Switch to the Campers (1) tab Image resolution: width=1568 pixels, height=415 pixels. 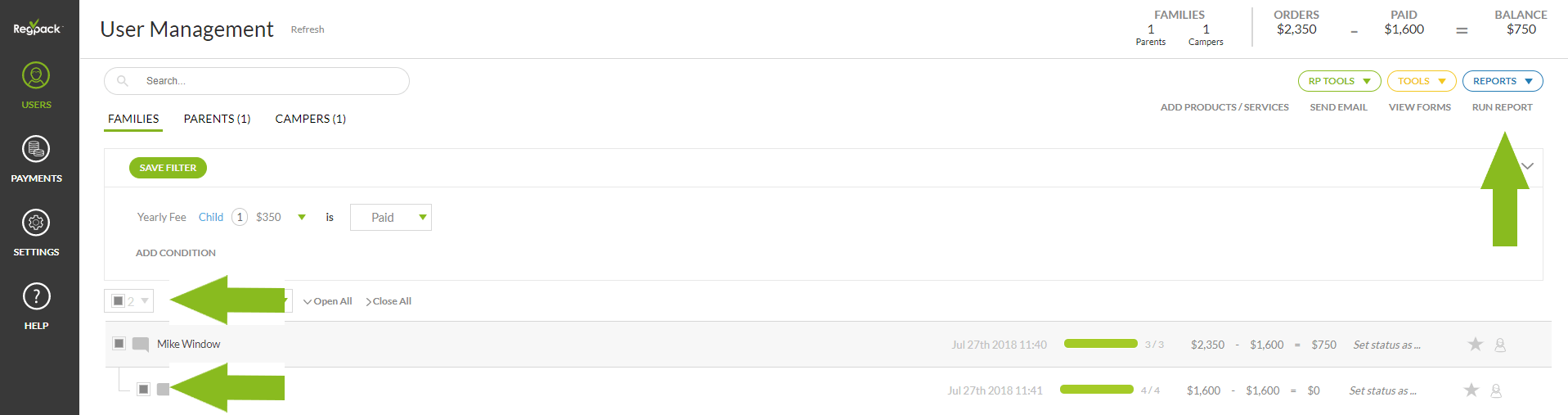point(310,119)
